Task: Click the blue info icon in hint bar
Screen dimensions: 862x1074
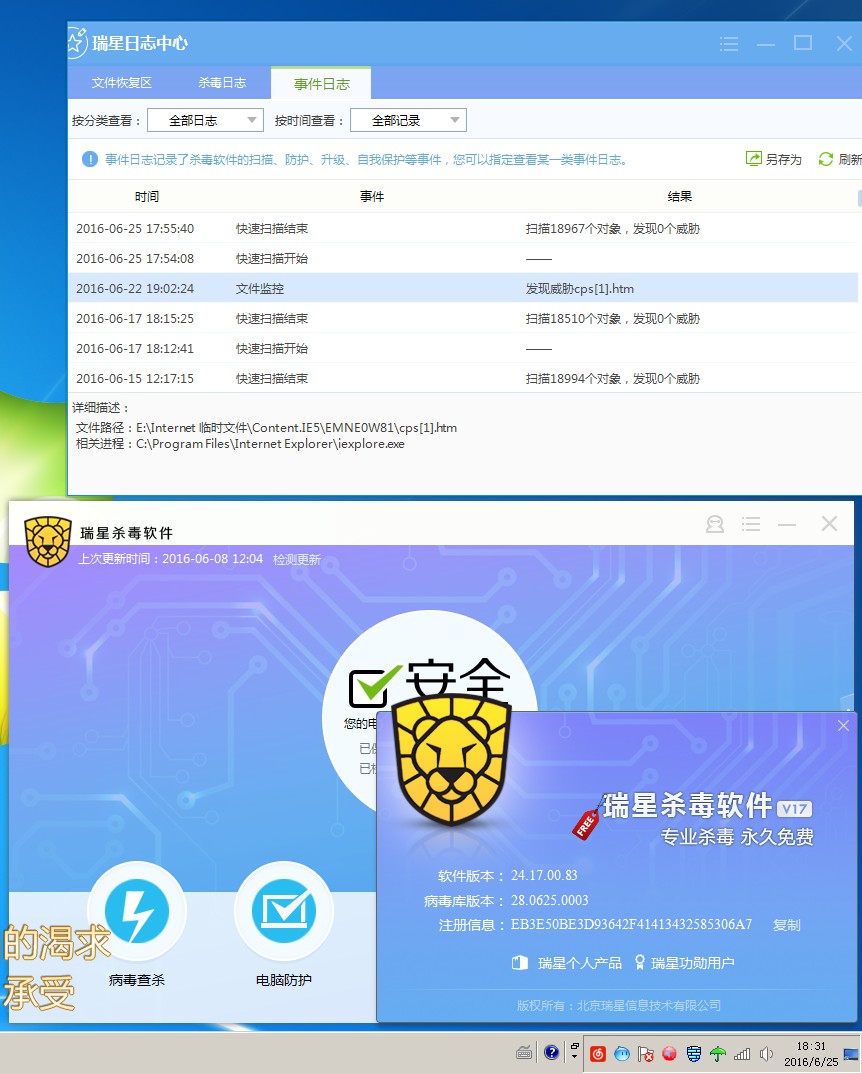Action: point(90,160)
